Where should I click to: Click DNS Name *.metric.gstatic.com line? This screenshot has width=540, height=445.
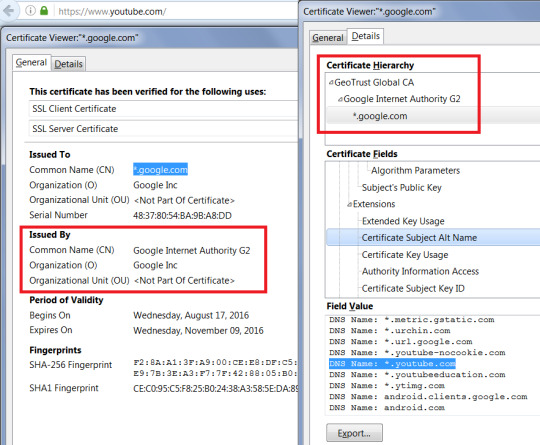click(x=412, y=320)
